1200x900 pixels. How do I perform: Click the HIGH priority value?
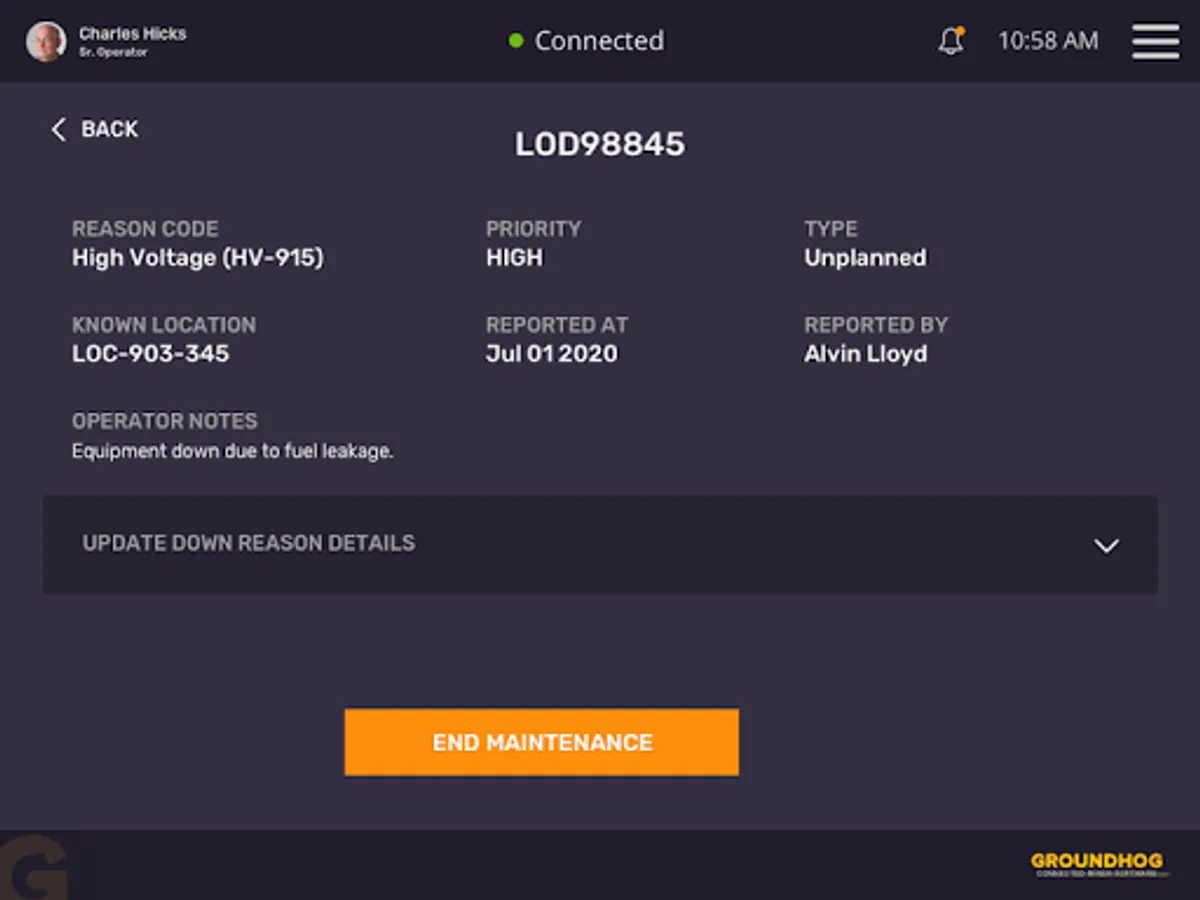[x=514, y=258]
